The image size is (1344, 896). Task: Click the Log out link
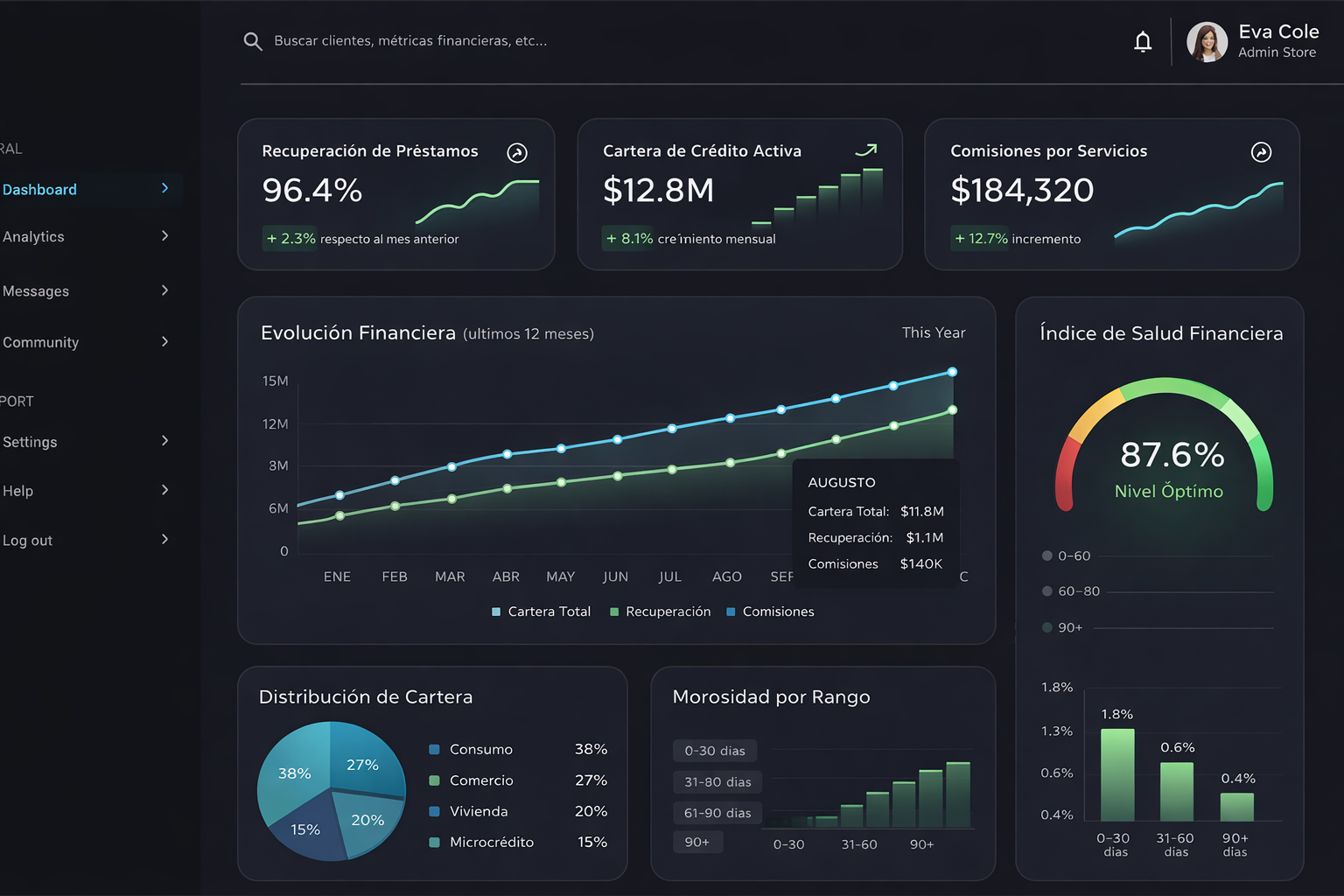(27, 541)
